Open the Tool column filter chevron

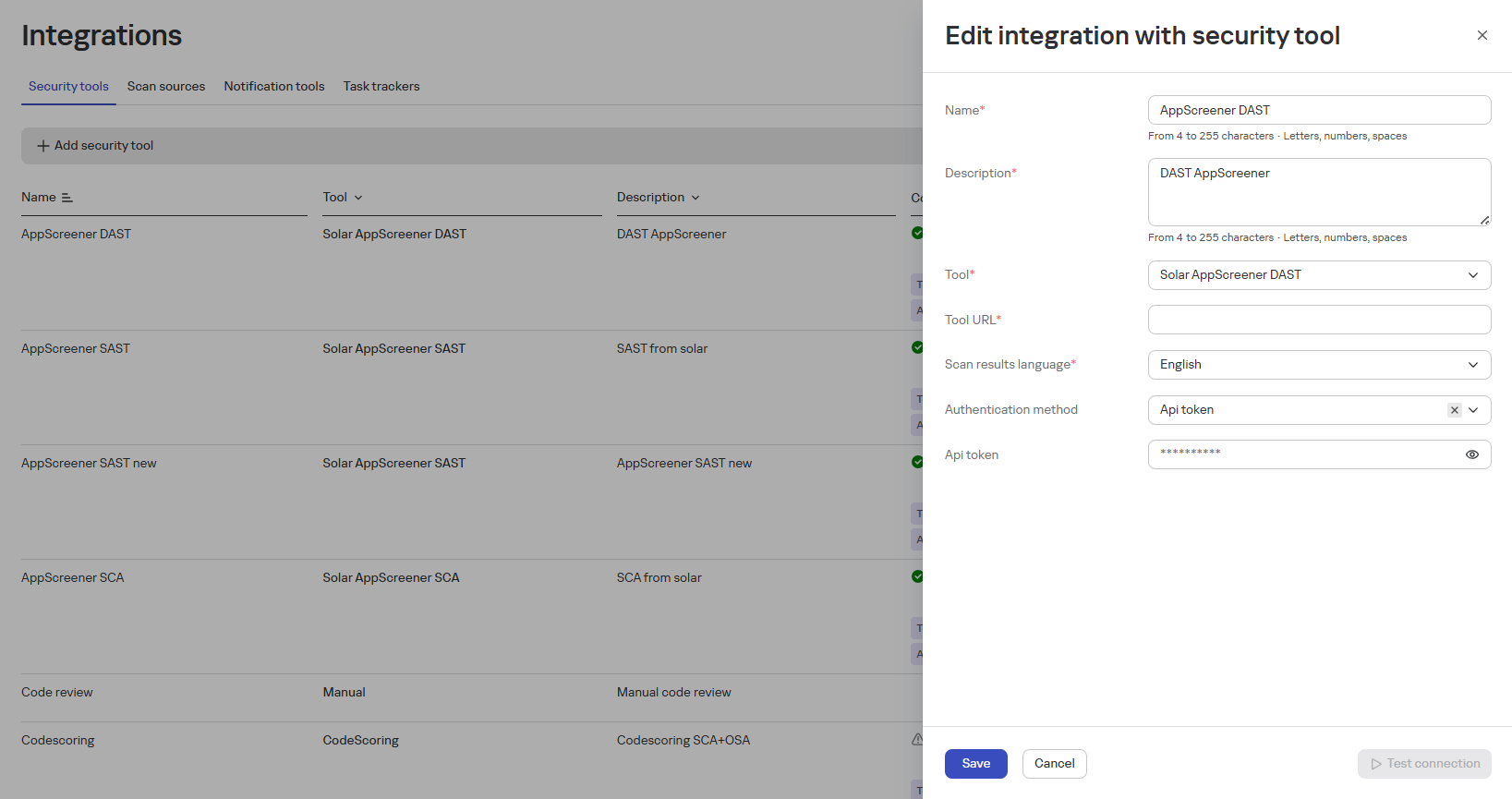(x=358, y=198)
